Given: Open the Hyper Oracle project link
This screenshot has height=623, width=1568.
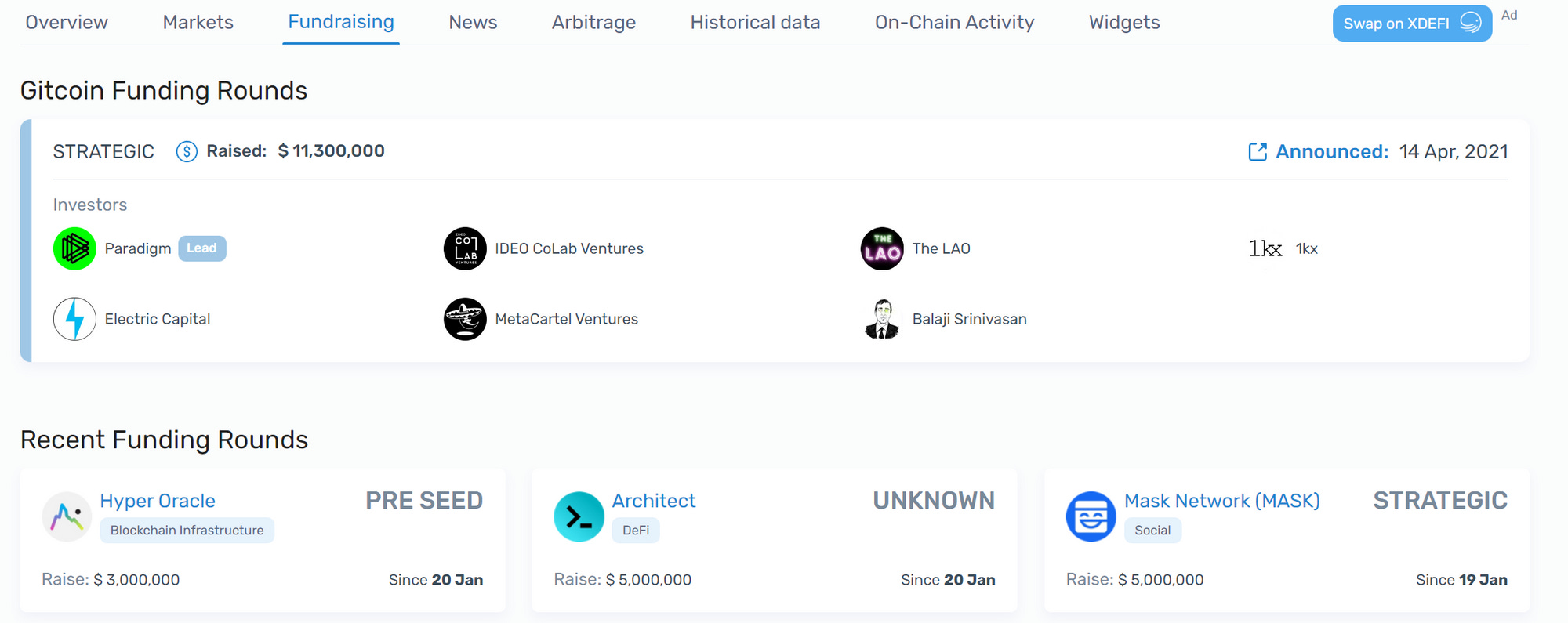Looking at the screenshot, I should [x=158, y=501].
